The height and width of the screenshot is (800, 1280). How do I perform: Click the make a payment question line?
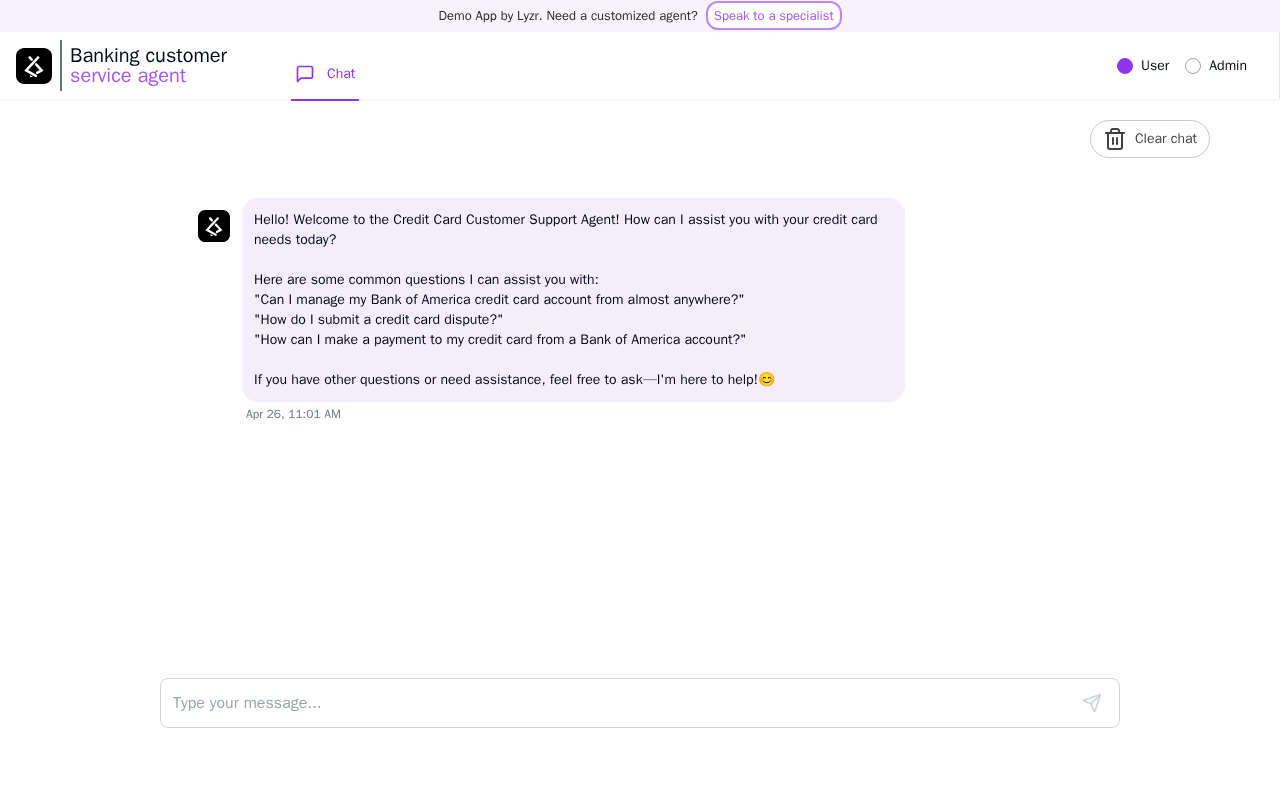click(x=500, y=340)
